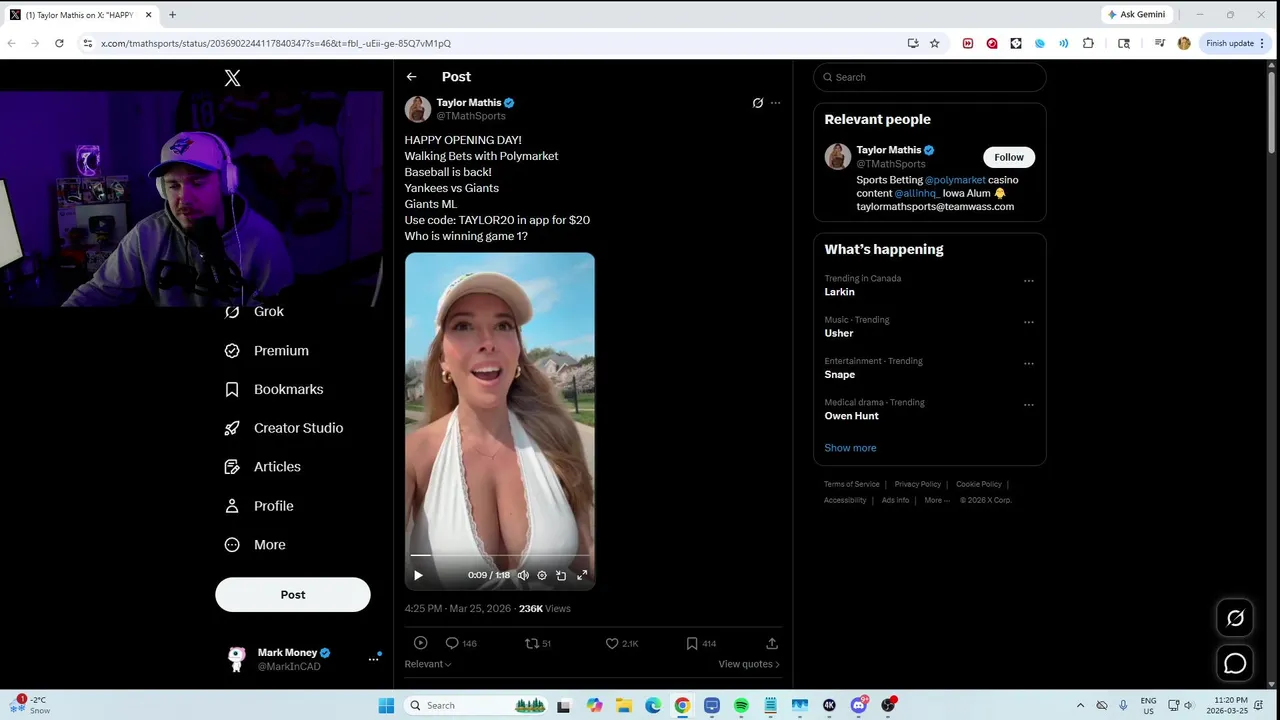Open Snape trend options menu
The height and width of the screenshot is (720, 1280).
point(1028,364)
